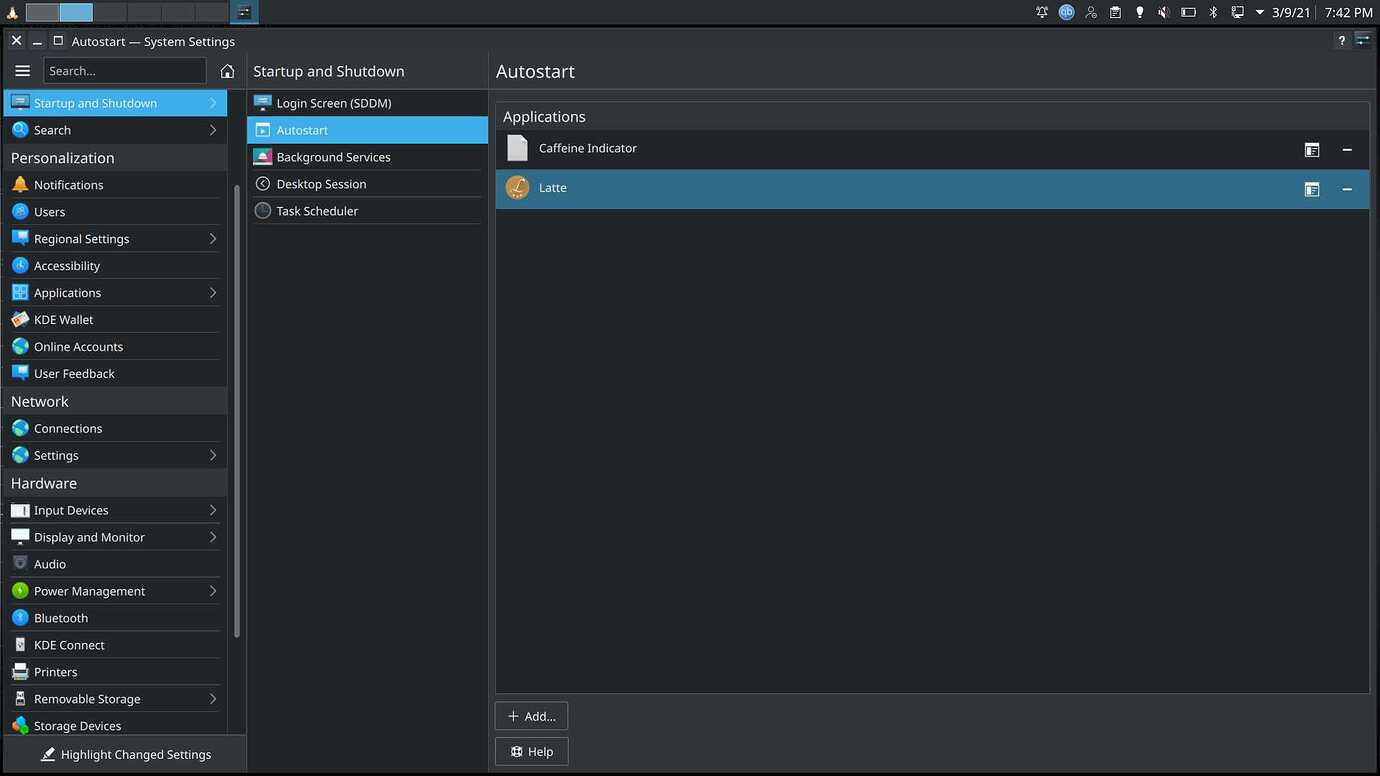The width and height of the screenshot is (1380, 776).
Task: Expand Input Devices chevron
Action: pos(213,510)
